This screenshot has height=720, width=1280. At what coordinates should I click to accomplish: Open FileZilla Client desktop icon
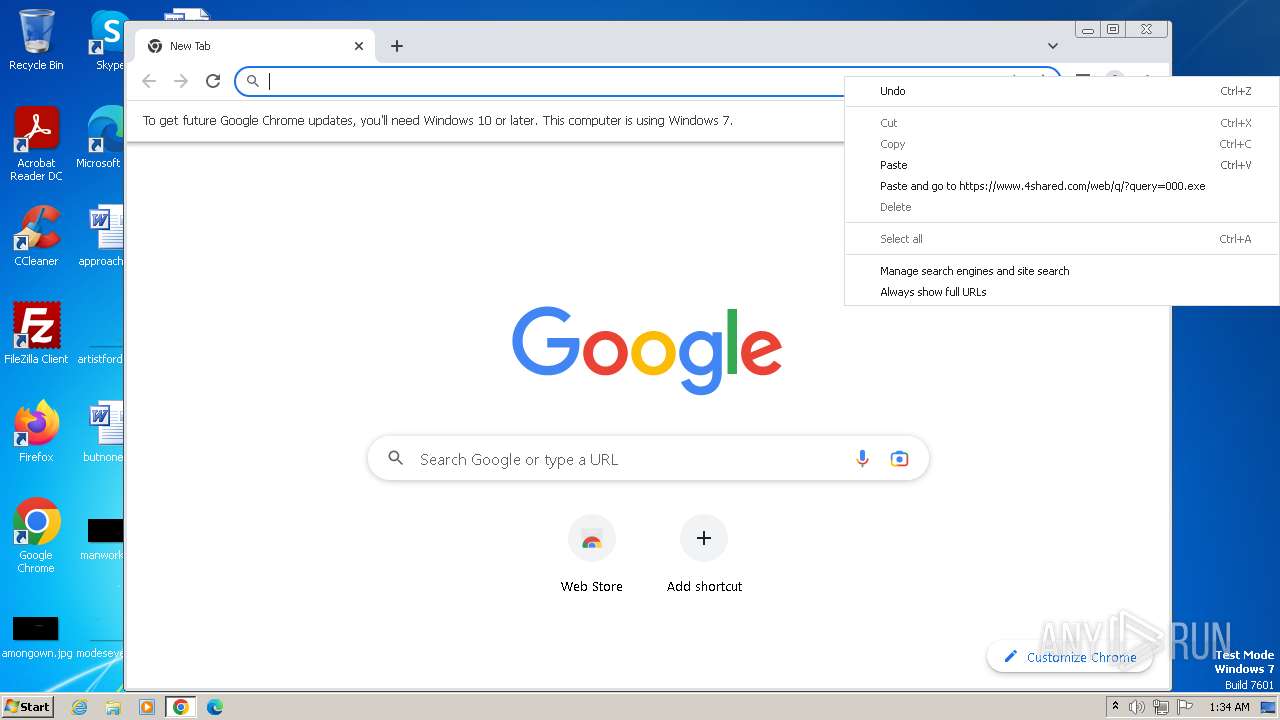(36, 334)
